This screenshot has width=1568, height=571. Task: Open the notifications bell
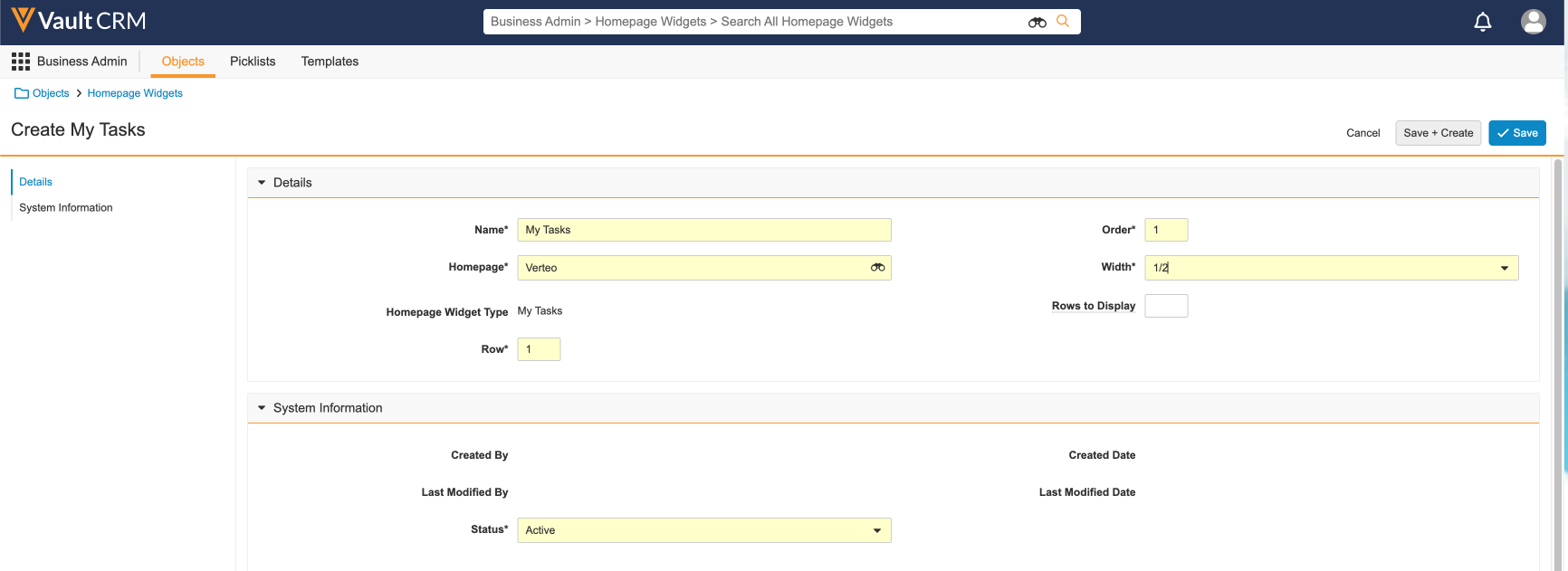click(1483, 22)
